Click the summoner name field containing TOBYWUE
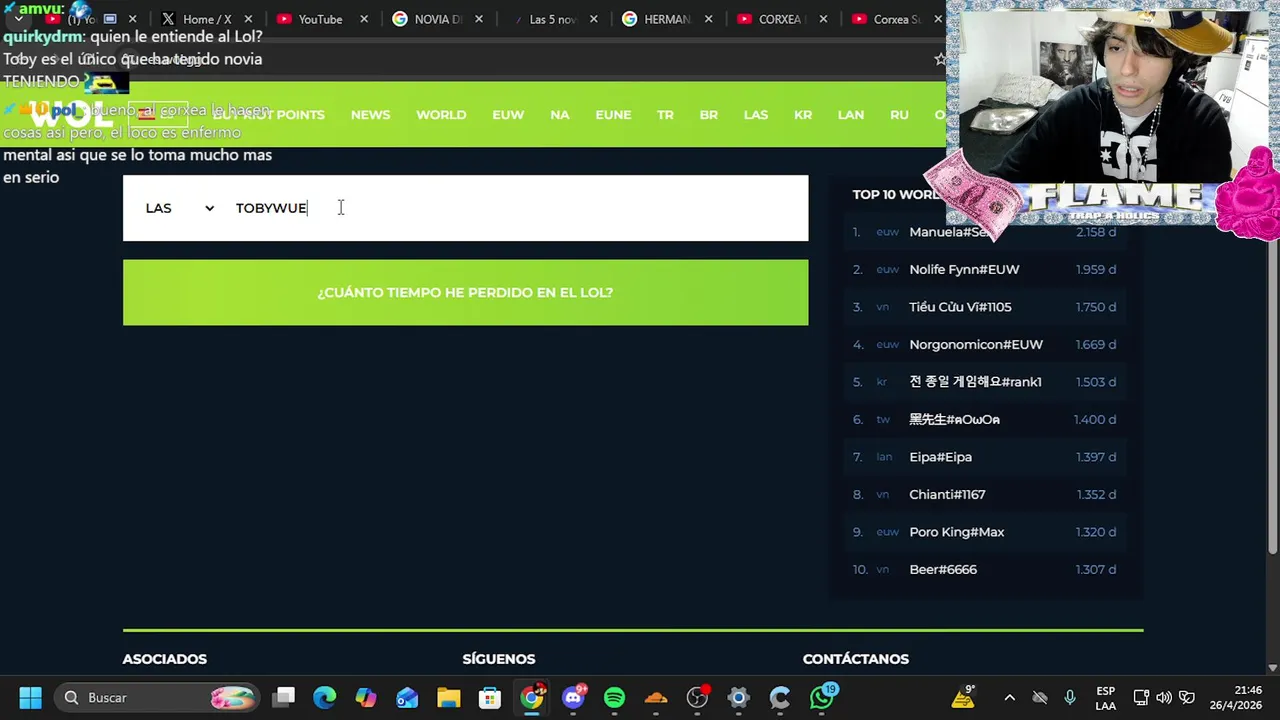Screen dimensions: 1280x720 (x=515, y=208)
